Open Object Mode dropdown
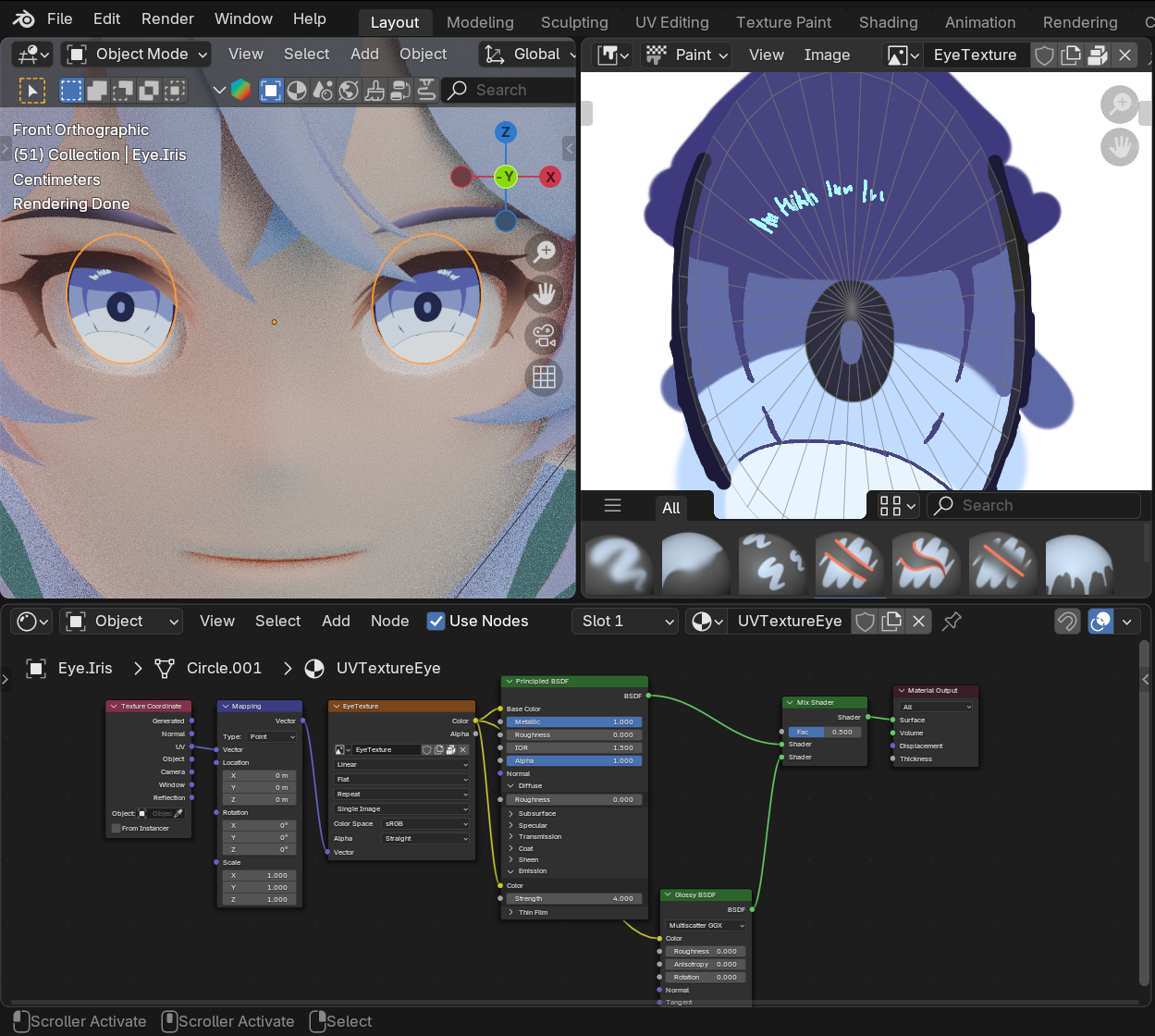Image resolution: width=1155 pixels, height=1036 pixels. (136, 55)
